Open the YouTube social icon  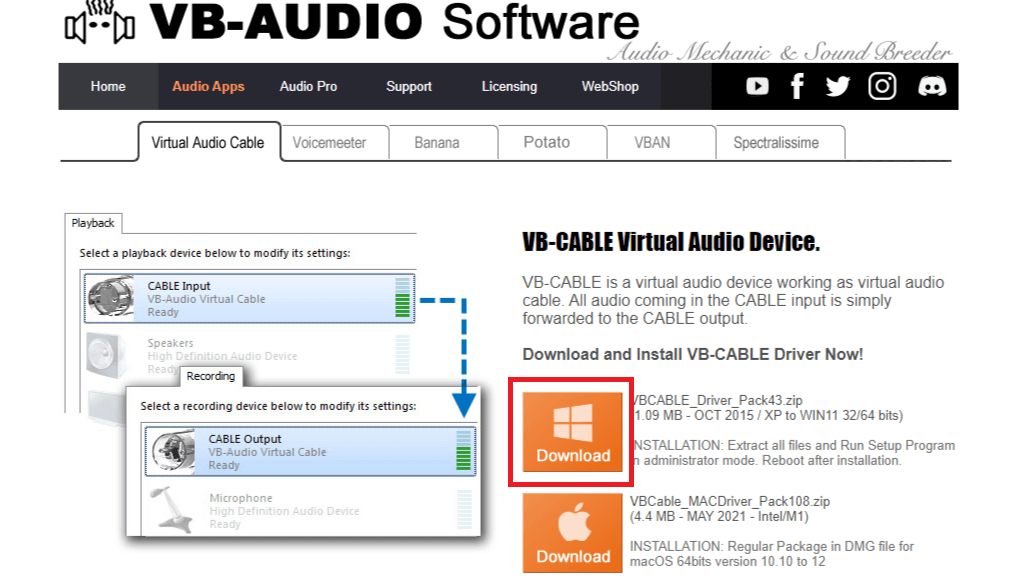click(757, 87)
